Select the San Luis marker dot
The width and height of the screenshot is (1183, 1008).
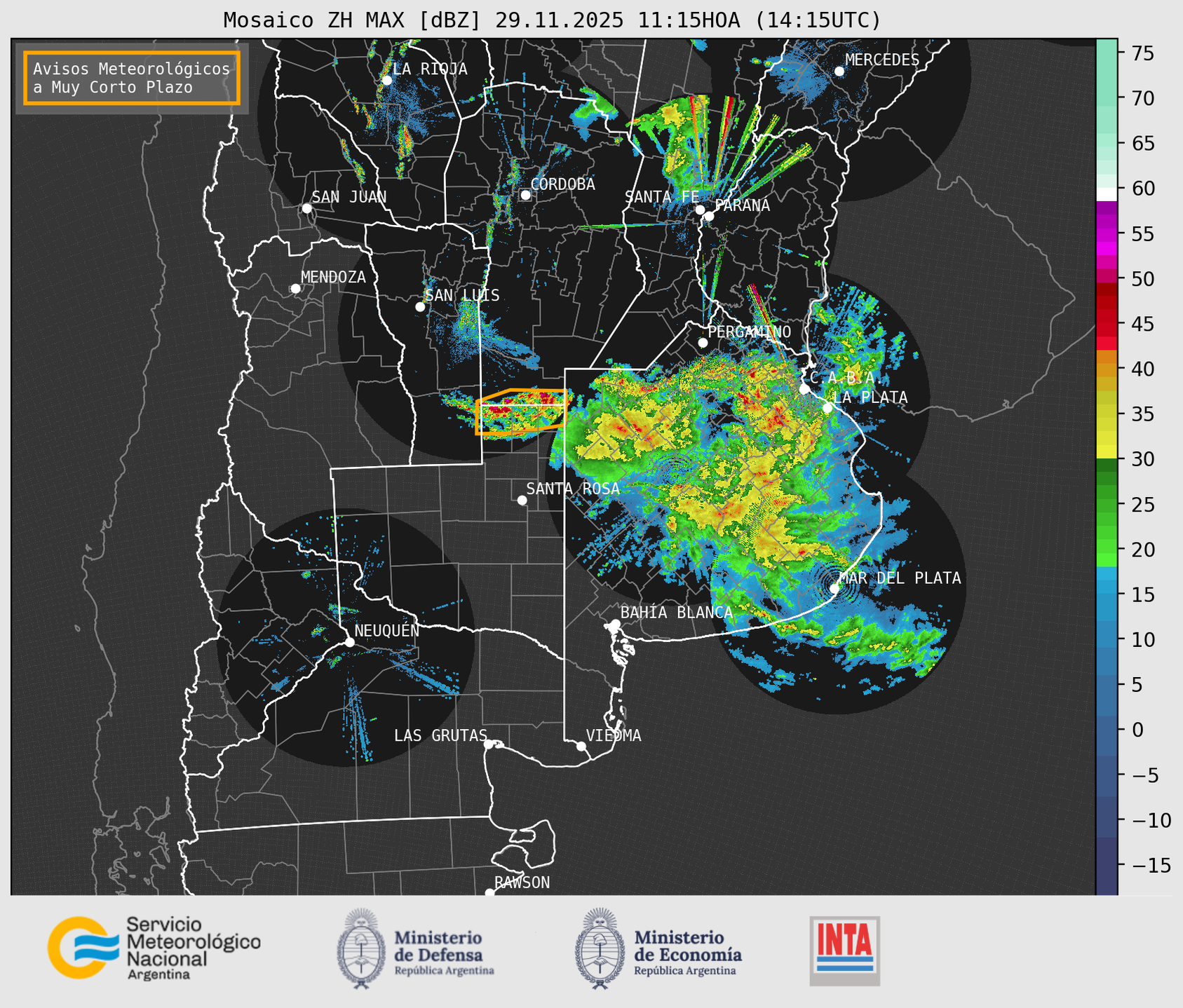[x=420, y=307]
